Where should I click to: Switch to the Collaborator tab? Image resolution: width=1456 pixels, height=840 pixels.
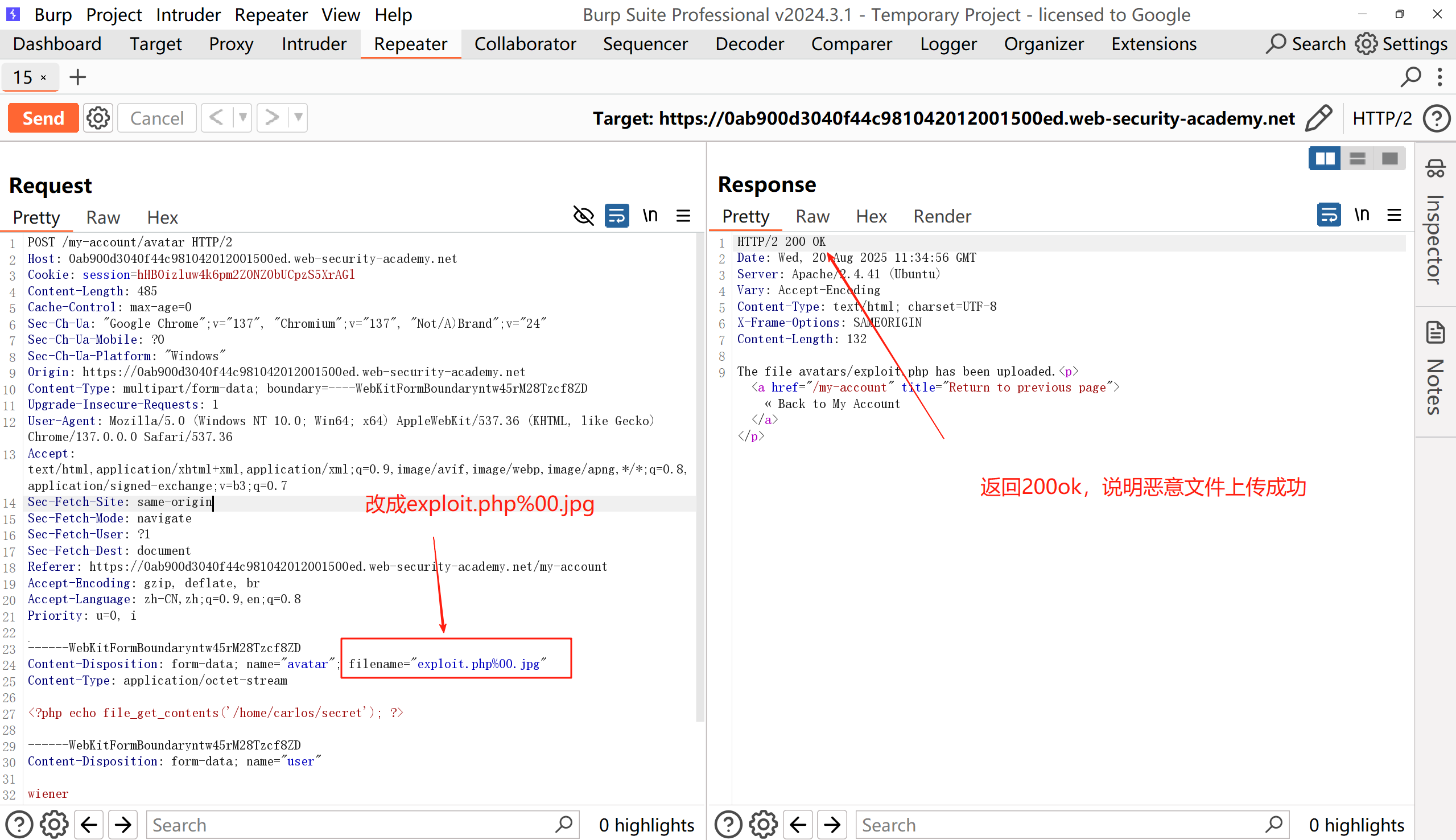tap(525, 44)
